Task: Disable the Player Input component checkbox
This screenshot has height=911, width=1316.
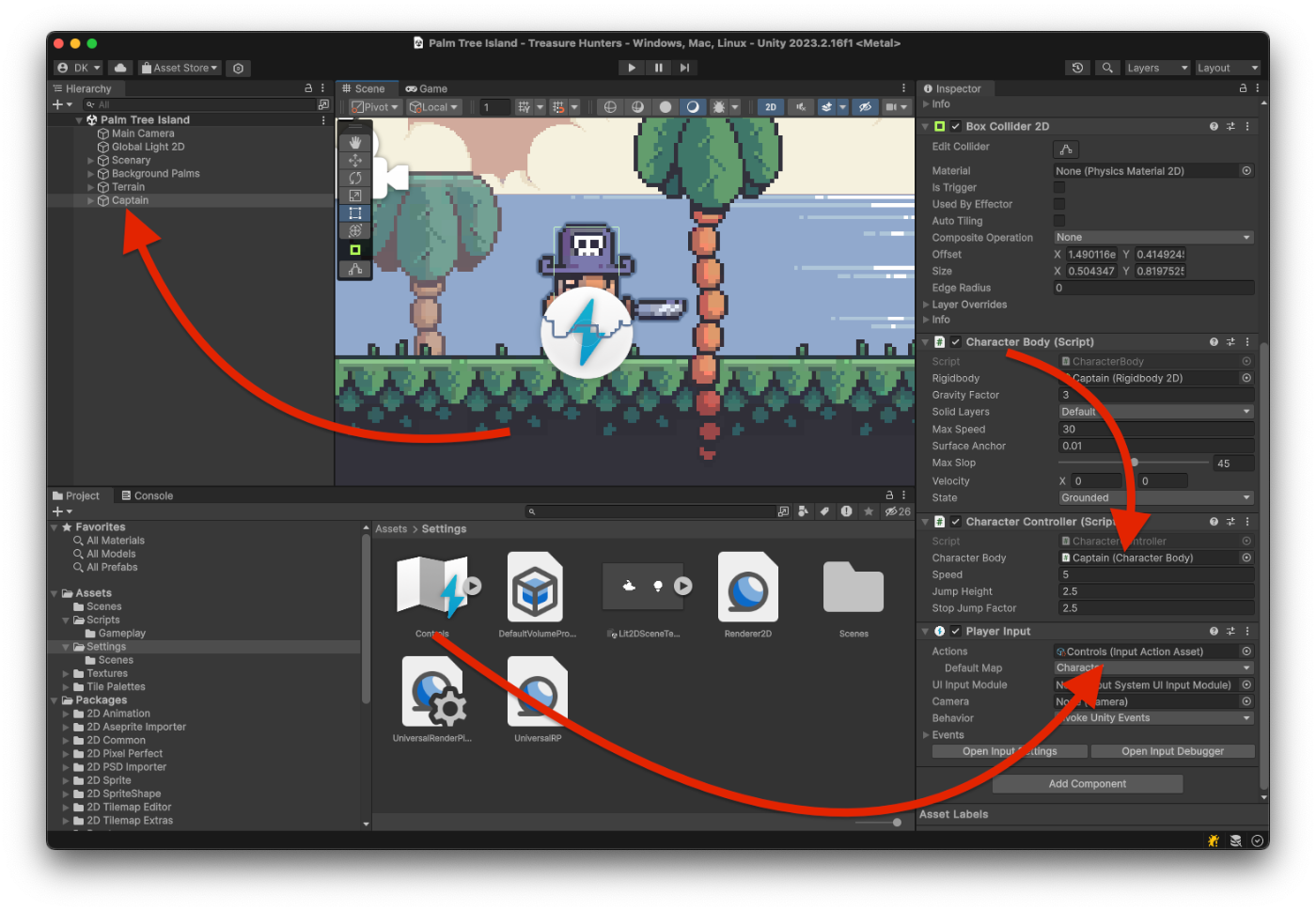Action: [956, 632]
